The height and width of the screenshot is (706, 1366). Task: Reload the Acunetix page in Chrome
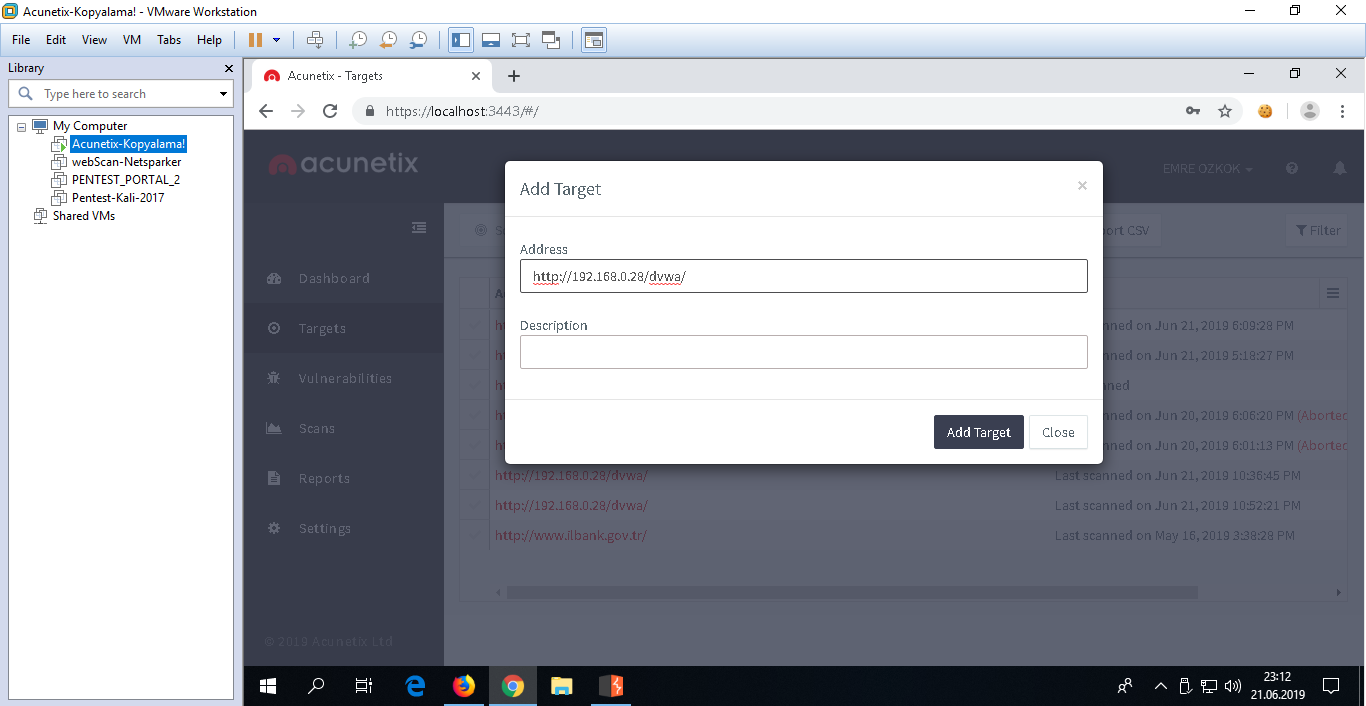[x=330, y=111]
